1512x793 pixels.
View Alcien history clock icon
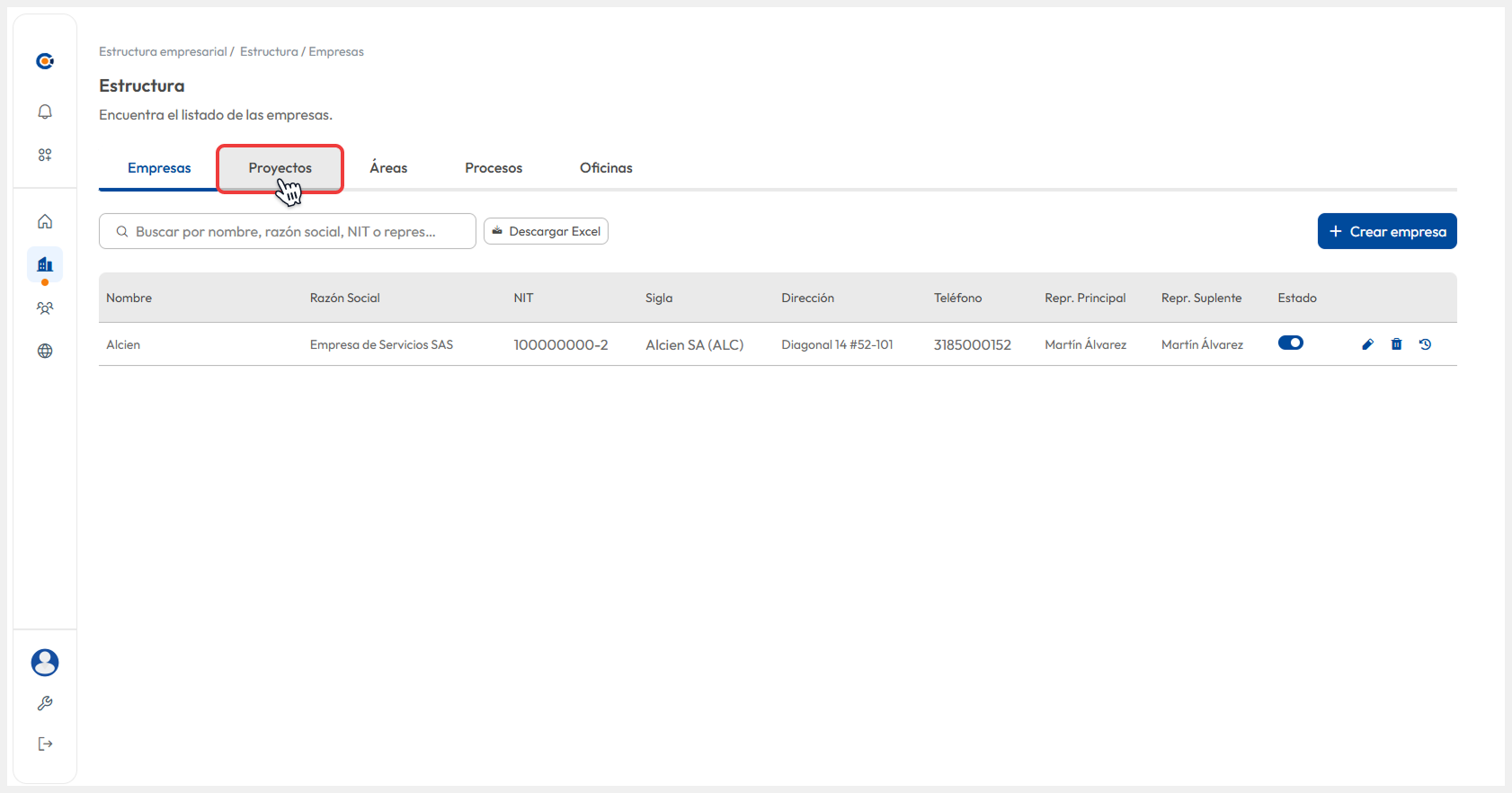click(1425, 344)
